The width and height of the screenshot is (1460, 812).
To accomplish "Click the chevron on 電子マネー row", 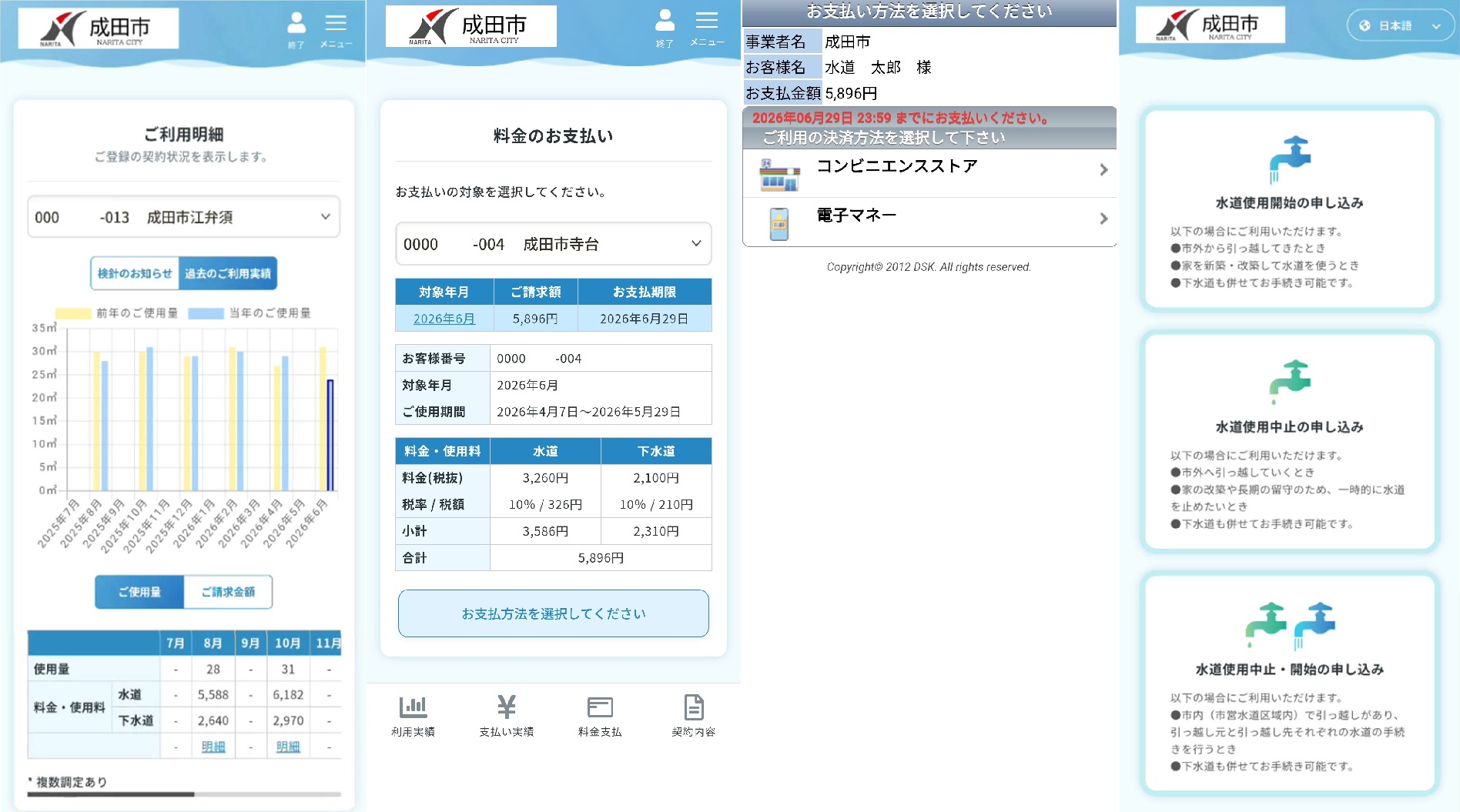I will [1103, 219].
